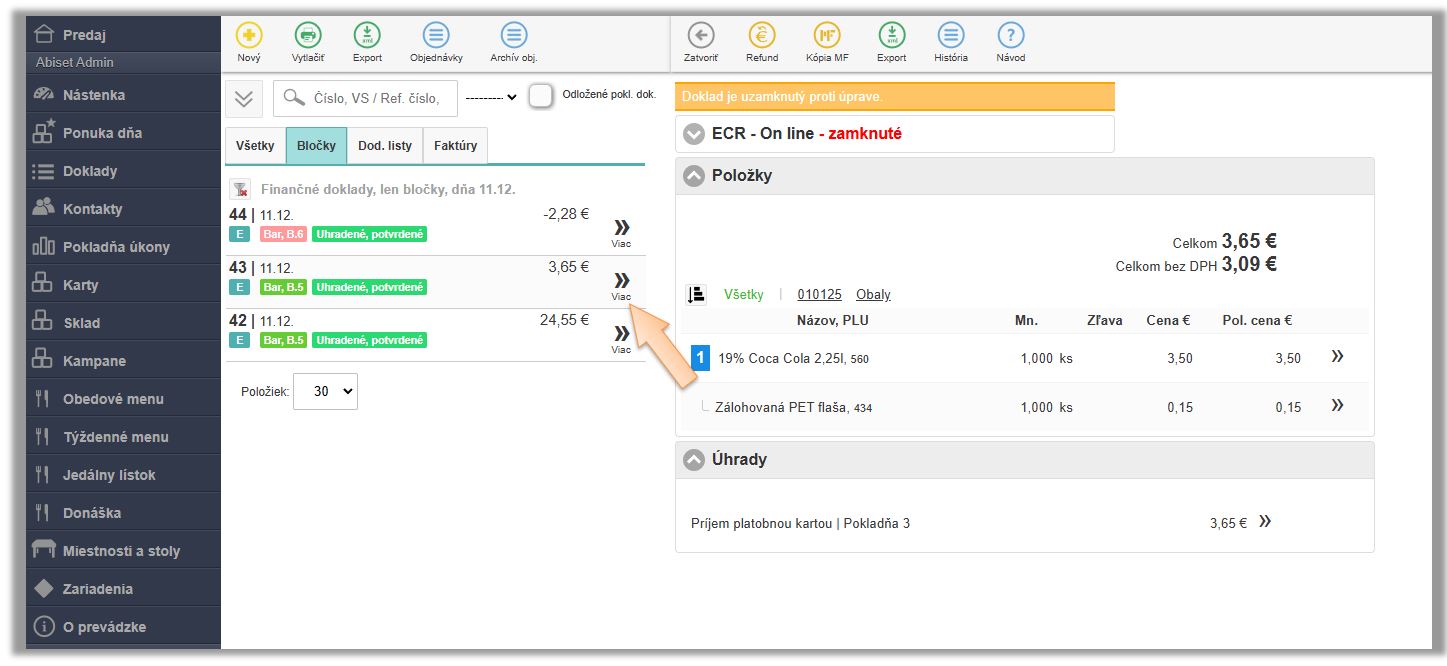
Task: Click the Kópia MF icon
Action: pyautogui.click(x=827, y=36)
